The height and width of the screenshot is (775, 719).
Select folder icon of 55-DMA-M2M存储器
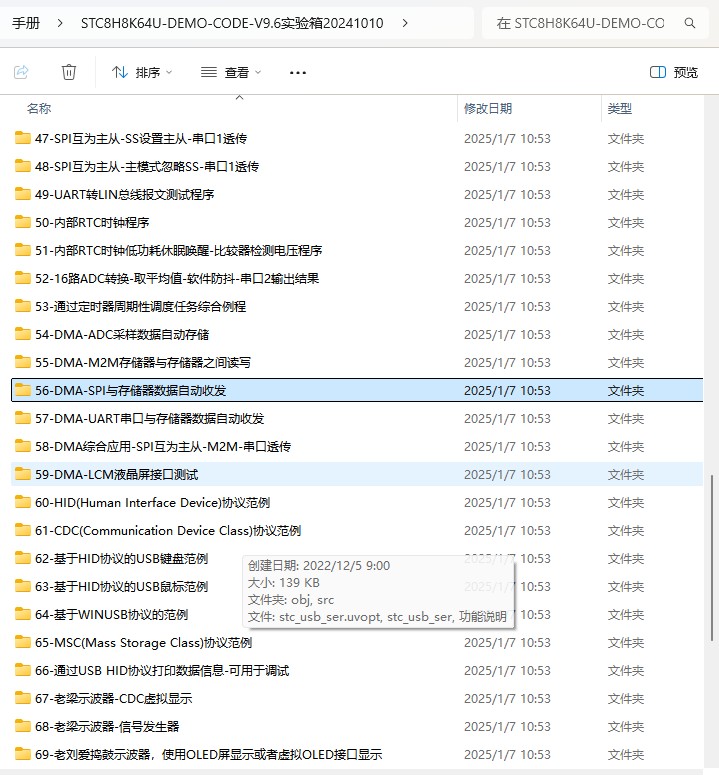pyautogui.click(x=23, y=362)
